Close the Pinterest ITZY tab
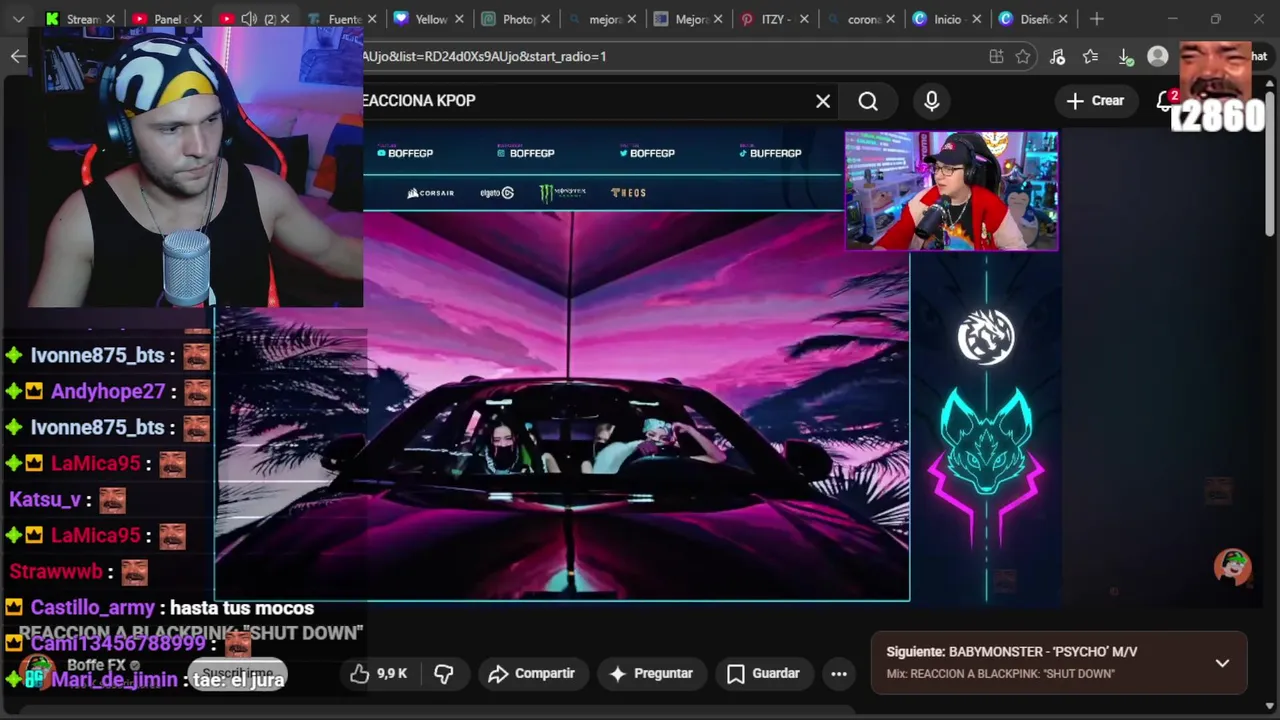 (x=805, y=19)
